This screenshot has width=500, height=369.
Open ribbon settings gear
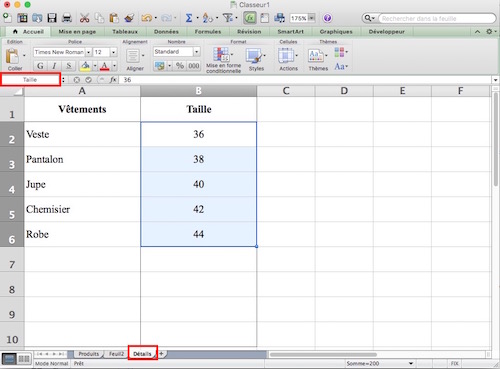489,31
